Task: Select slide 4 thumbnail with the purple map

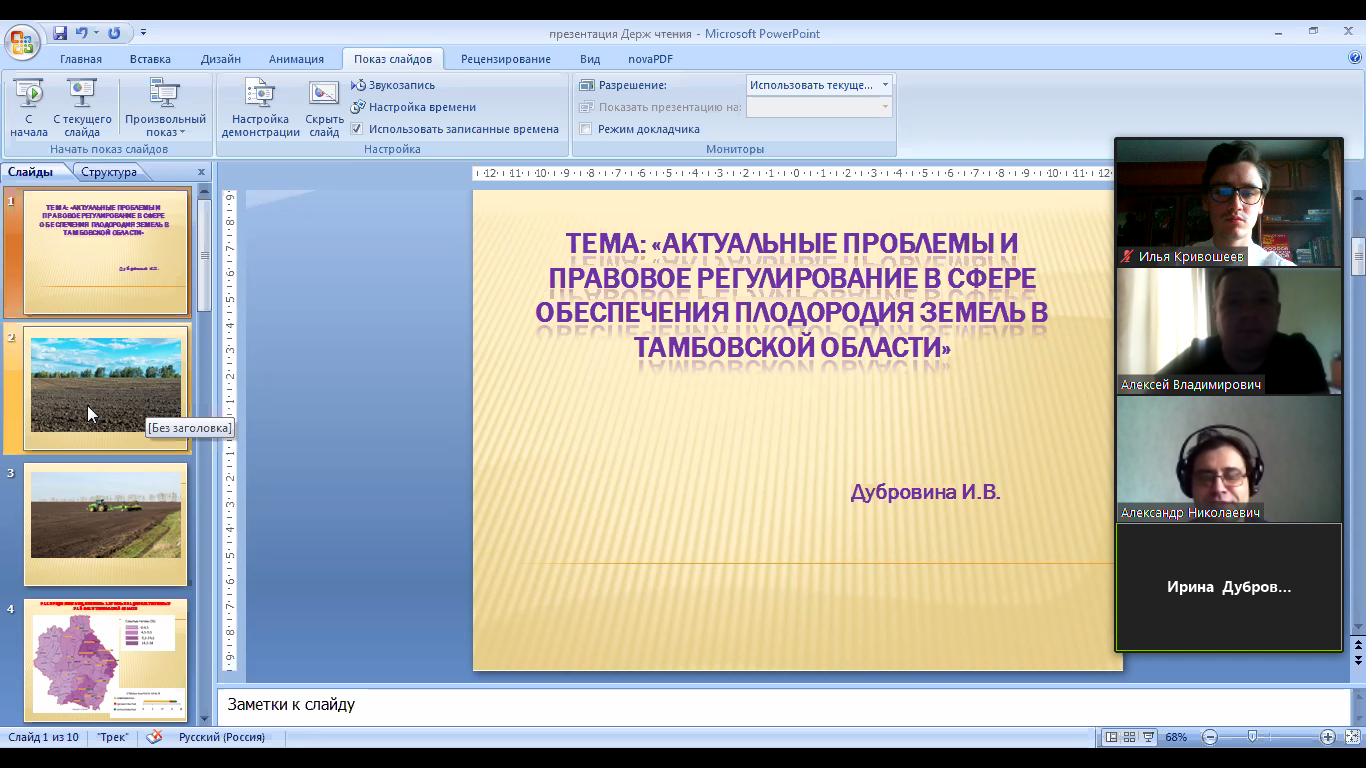Action: [105, 660]
